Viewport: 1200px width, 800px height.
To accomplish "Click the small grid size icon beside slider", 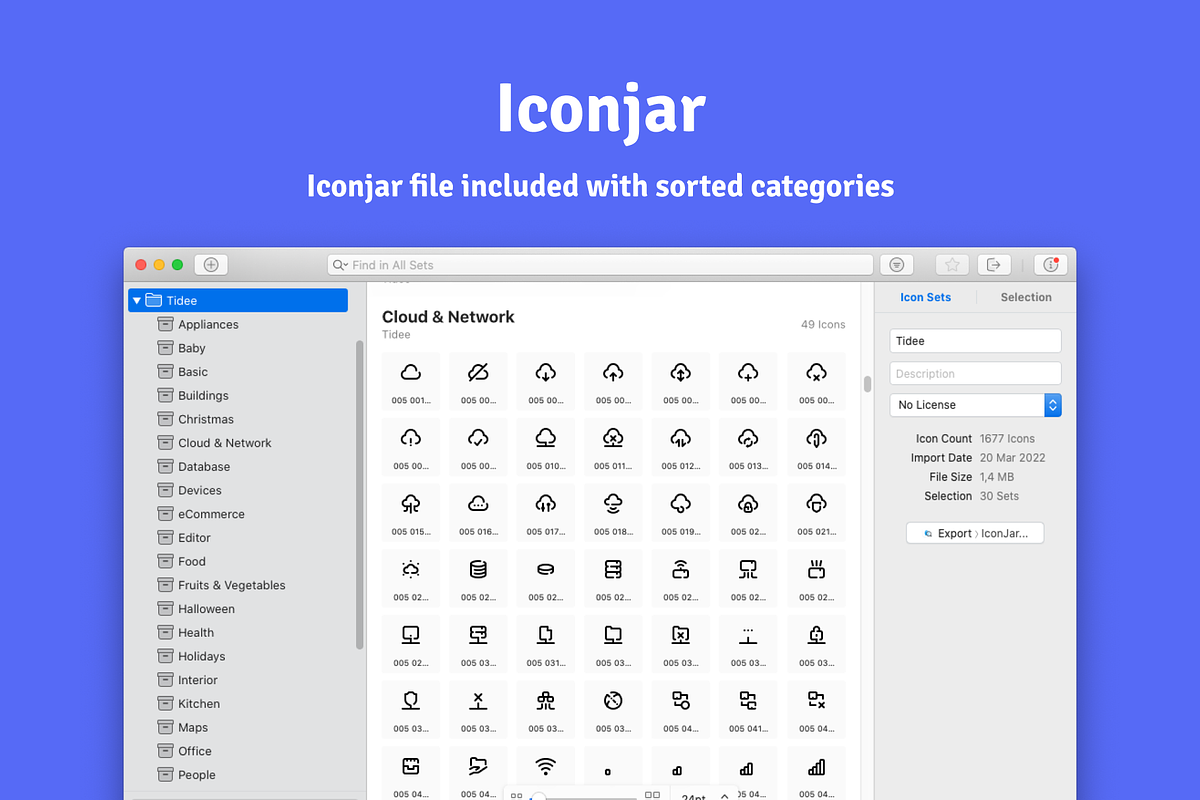I will [x=517, y=796].
